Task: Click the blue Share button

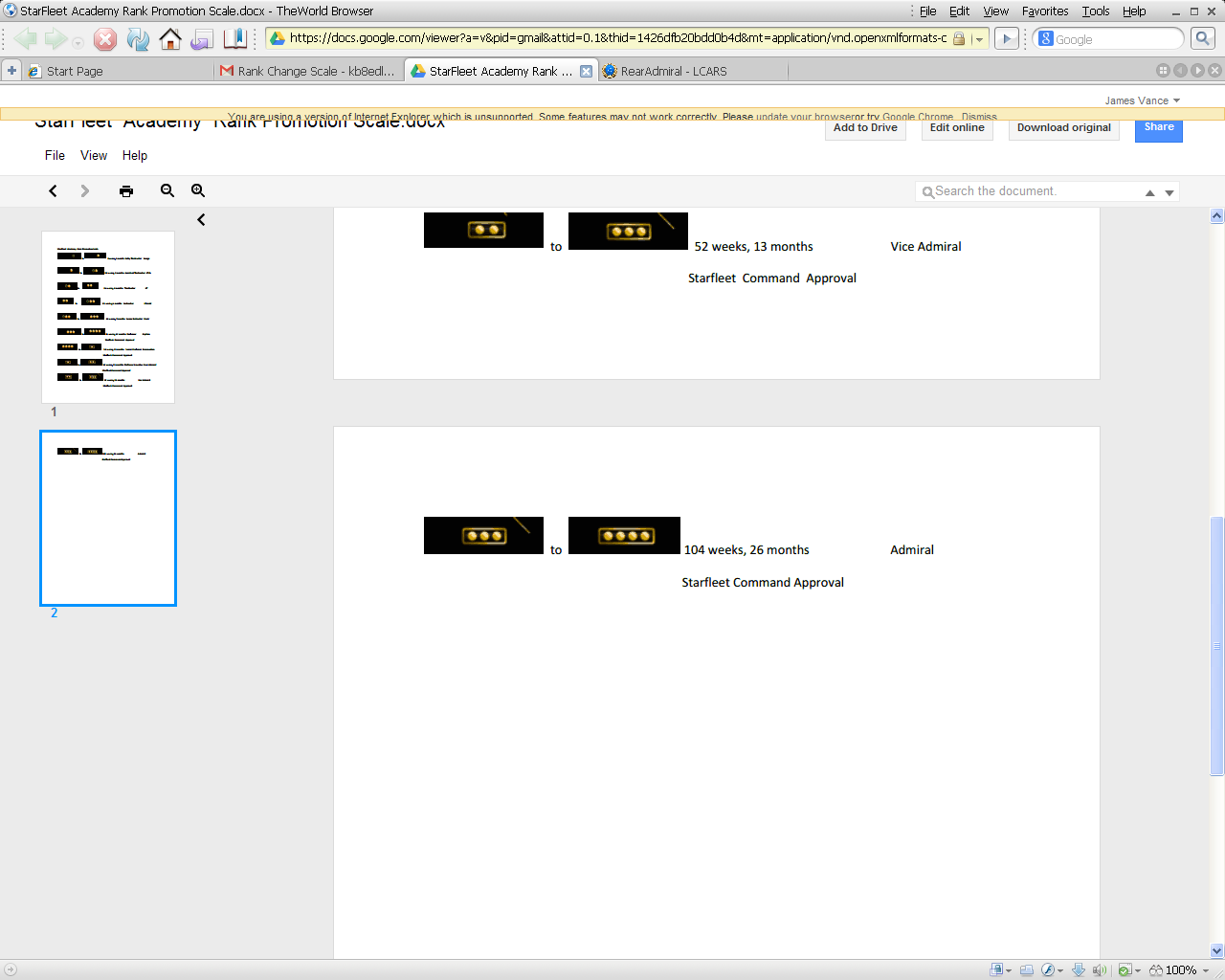Action: click(1159, 129)
